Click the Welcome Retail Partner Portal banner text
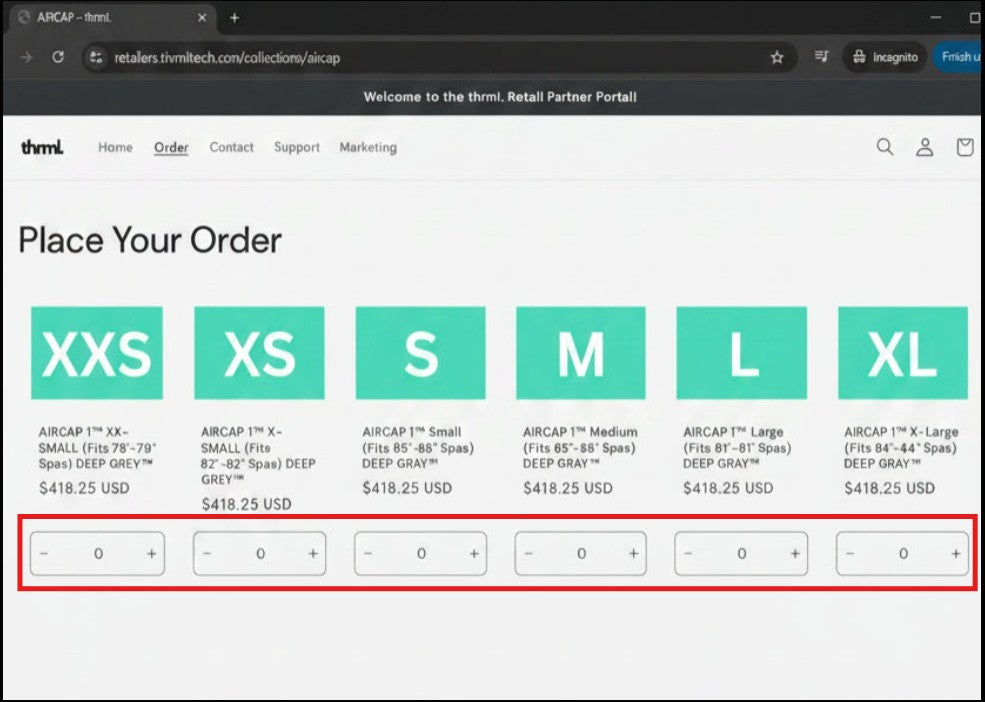The width and height of the screenshot is (985, 702). (x=500, y=97)
